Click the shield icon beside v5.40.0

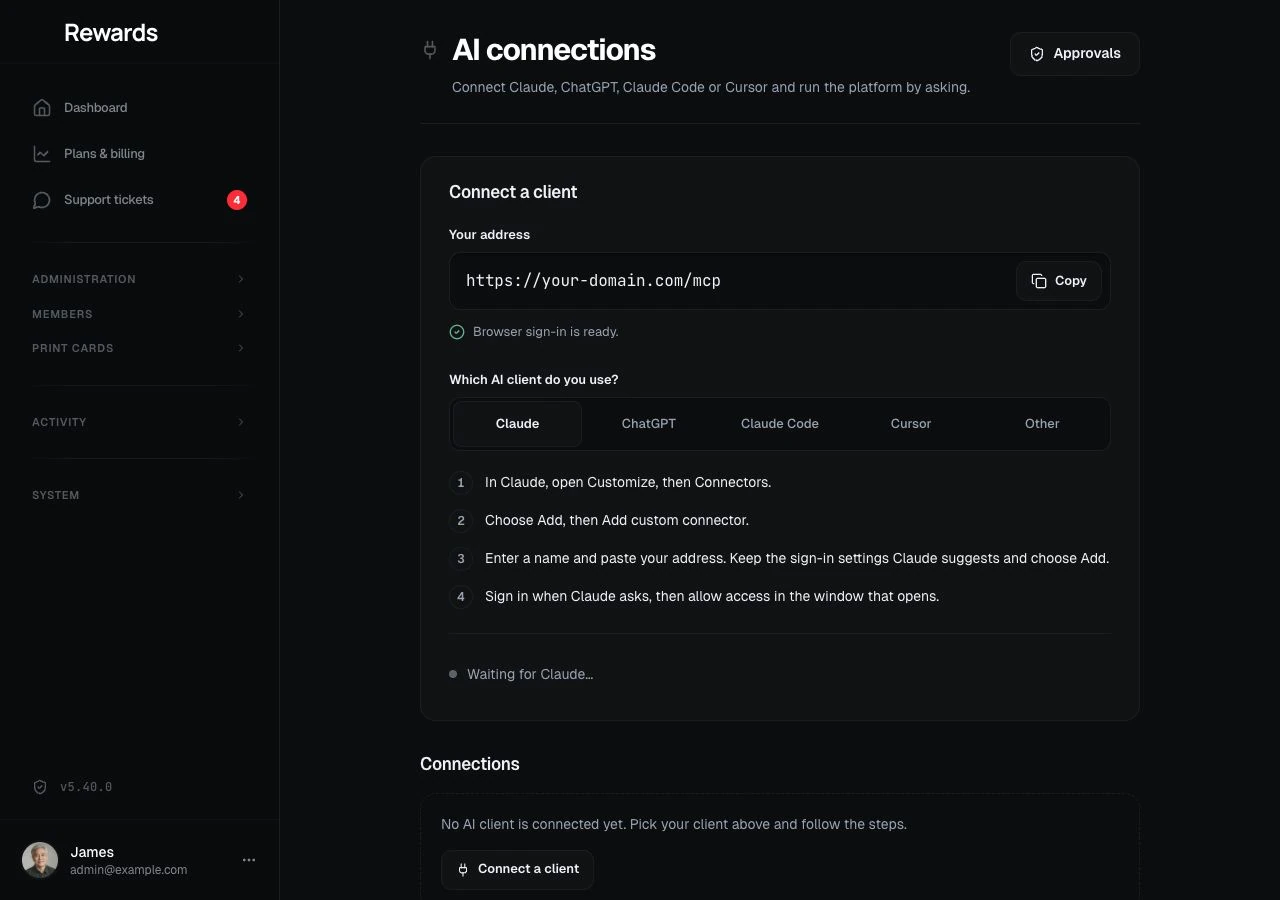40,787
